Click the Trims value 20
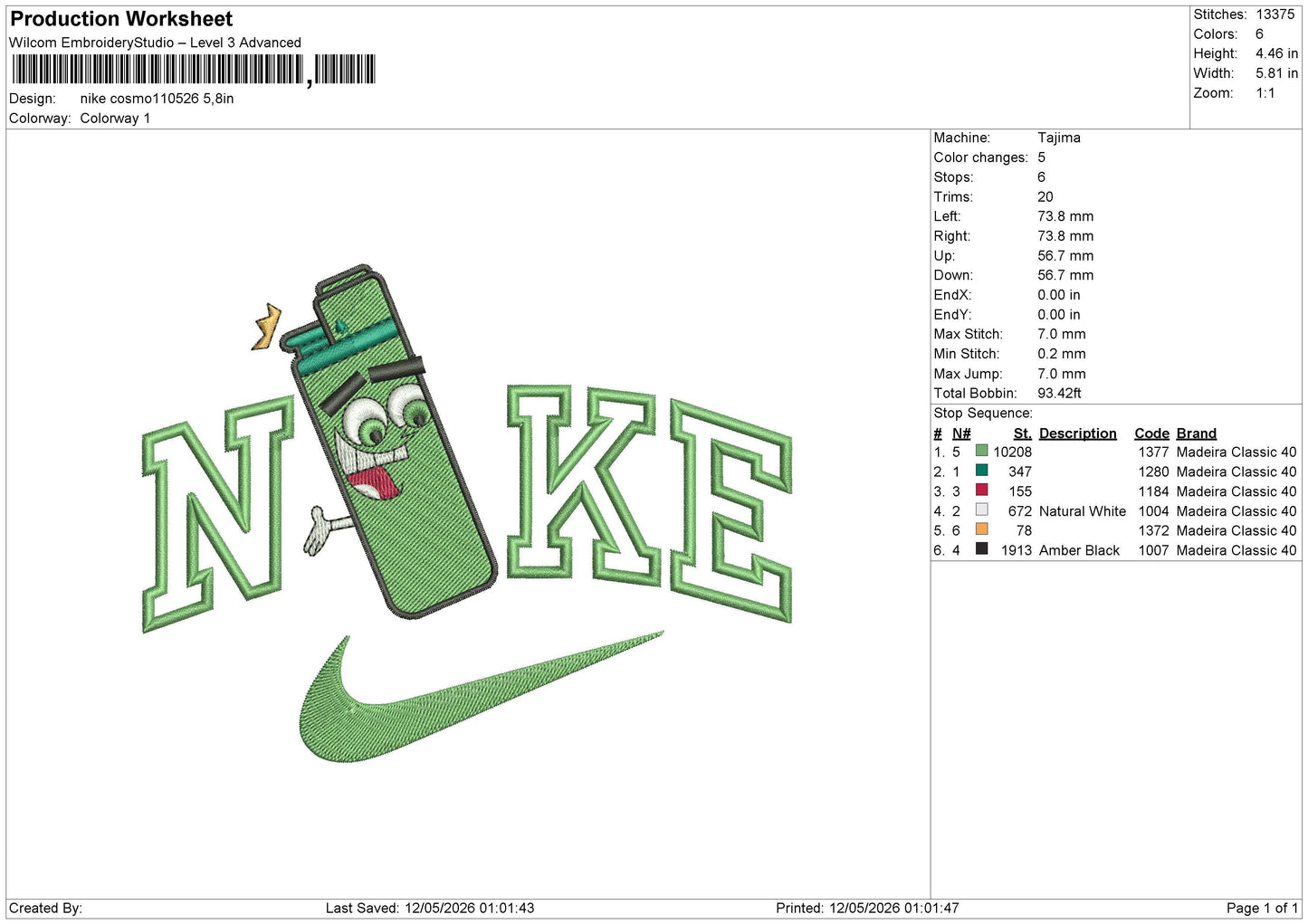 click(1045, 196)
